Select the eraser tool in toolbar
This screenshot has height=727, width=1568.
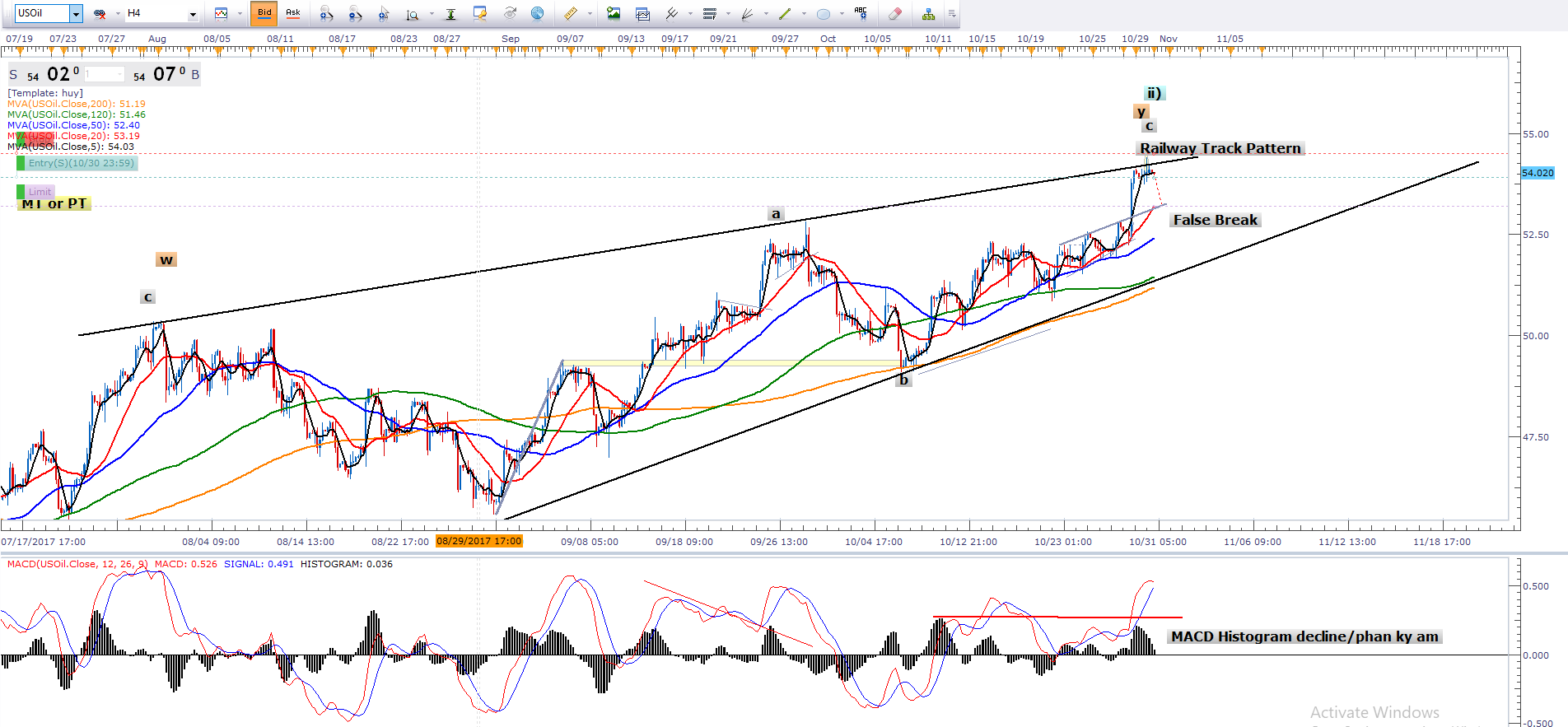pyautogui.click(x=895, y=13)
